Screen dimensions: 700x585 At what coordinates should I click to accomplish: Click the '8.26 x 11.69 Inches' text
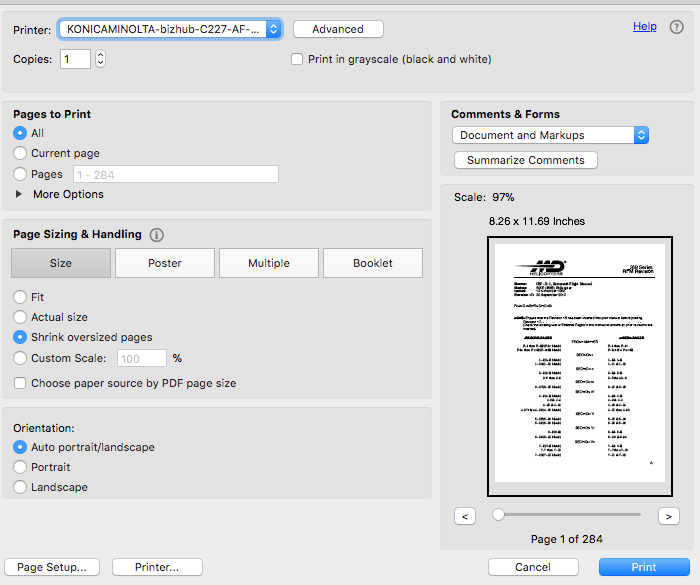tap(537, 221)
